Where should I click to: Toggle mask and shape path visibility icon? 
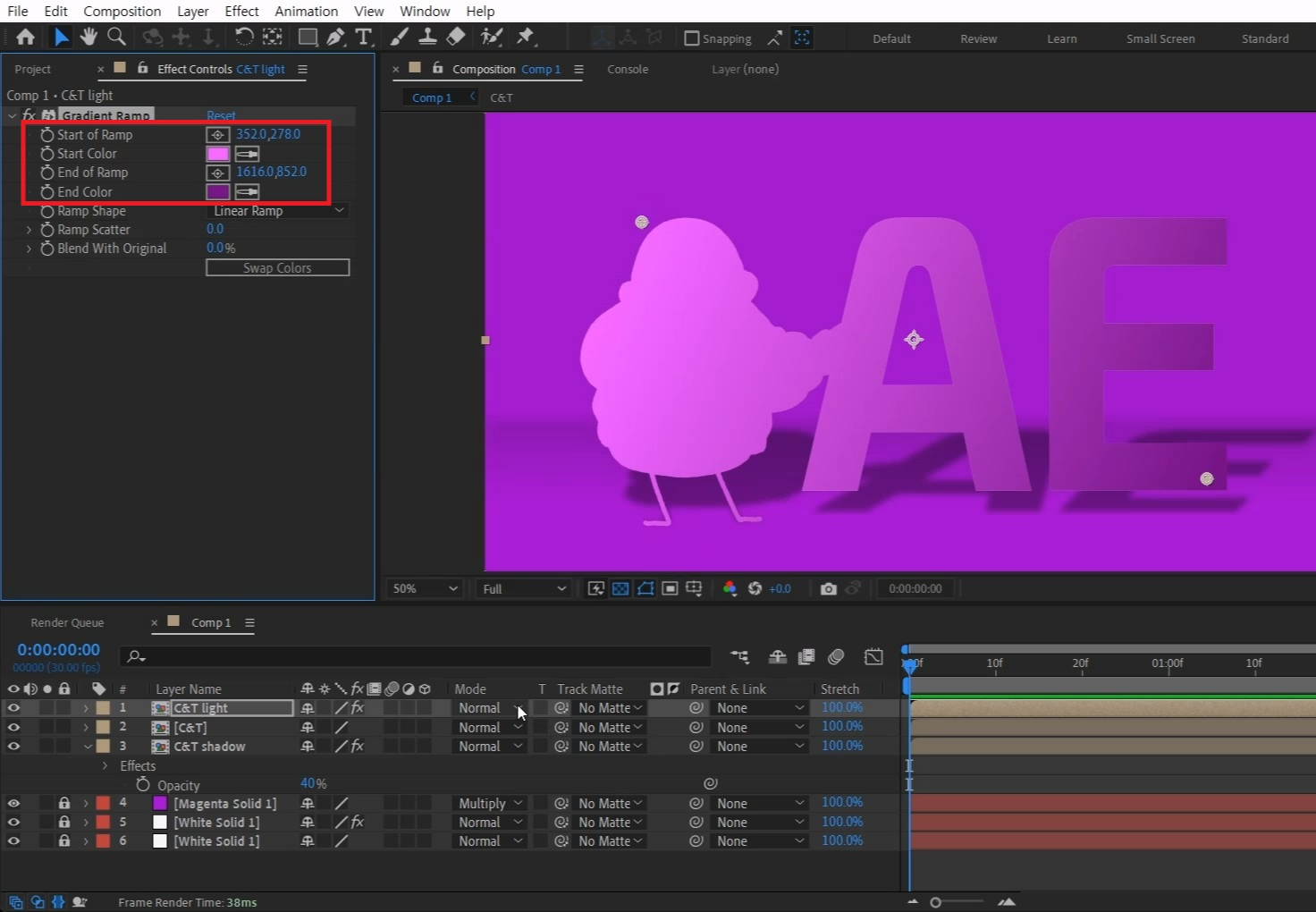point(645,588)
